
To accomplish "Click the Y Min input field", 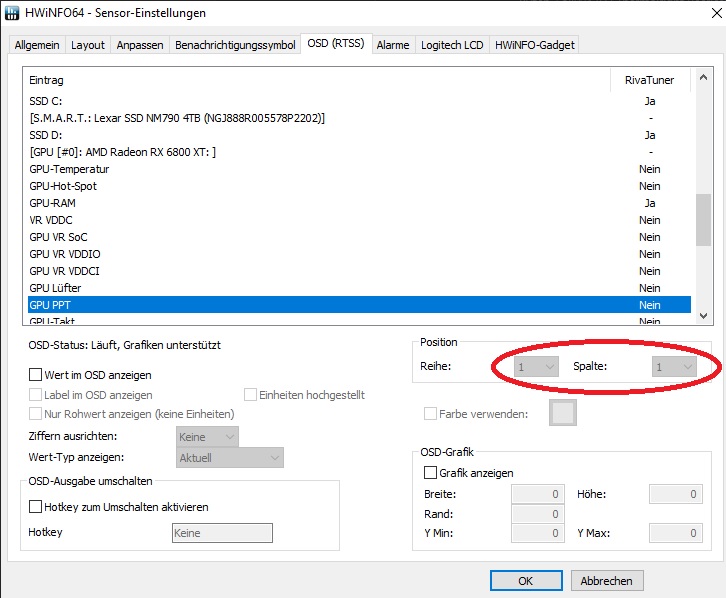I will coord(538,533).
